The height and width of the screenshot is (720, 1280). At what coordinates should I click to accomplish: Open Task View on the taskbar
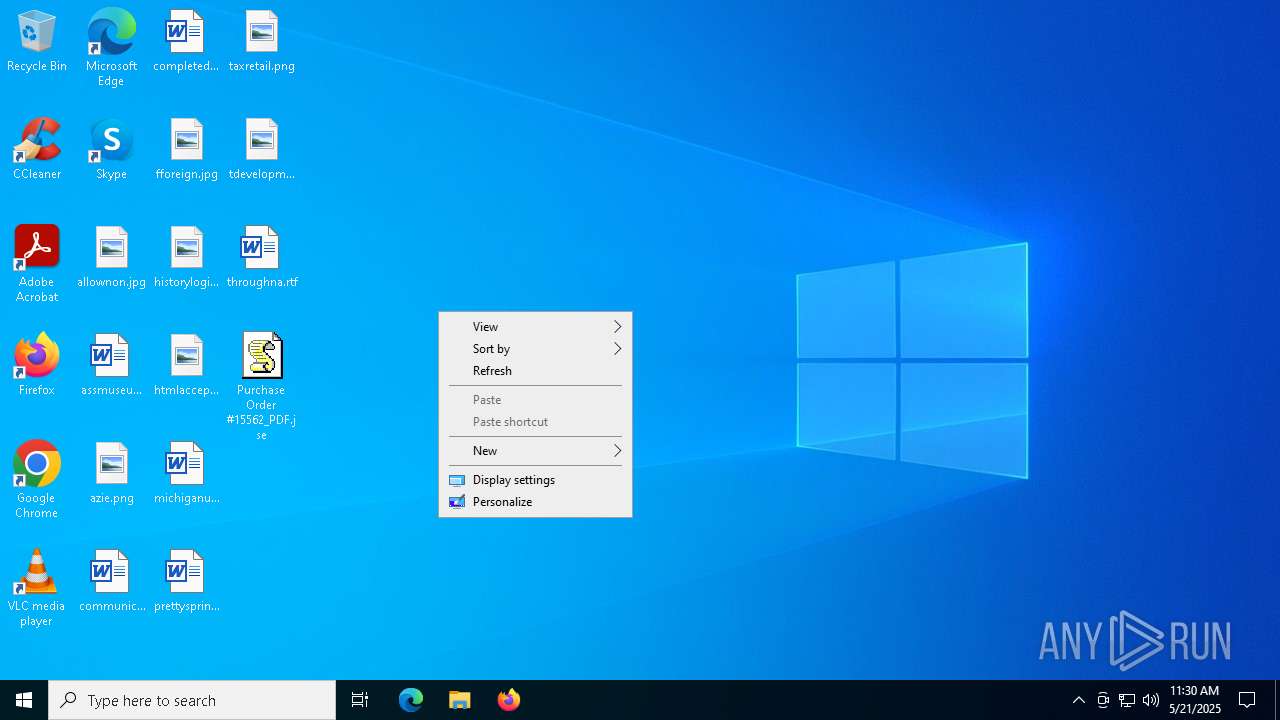click(x=360, y=700)
